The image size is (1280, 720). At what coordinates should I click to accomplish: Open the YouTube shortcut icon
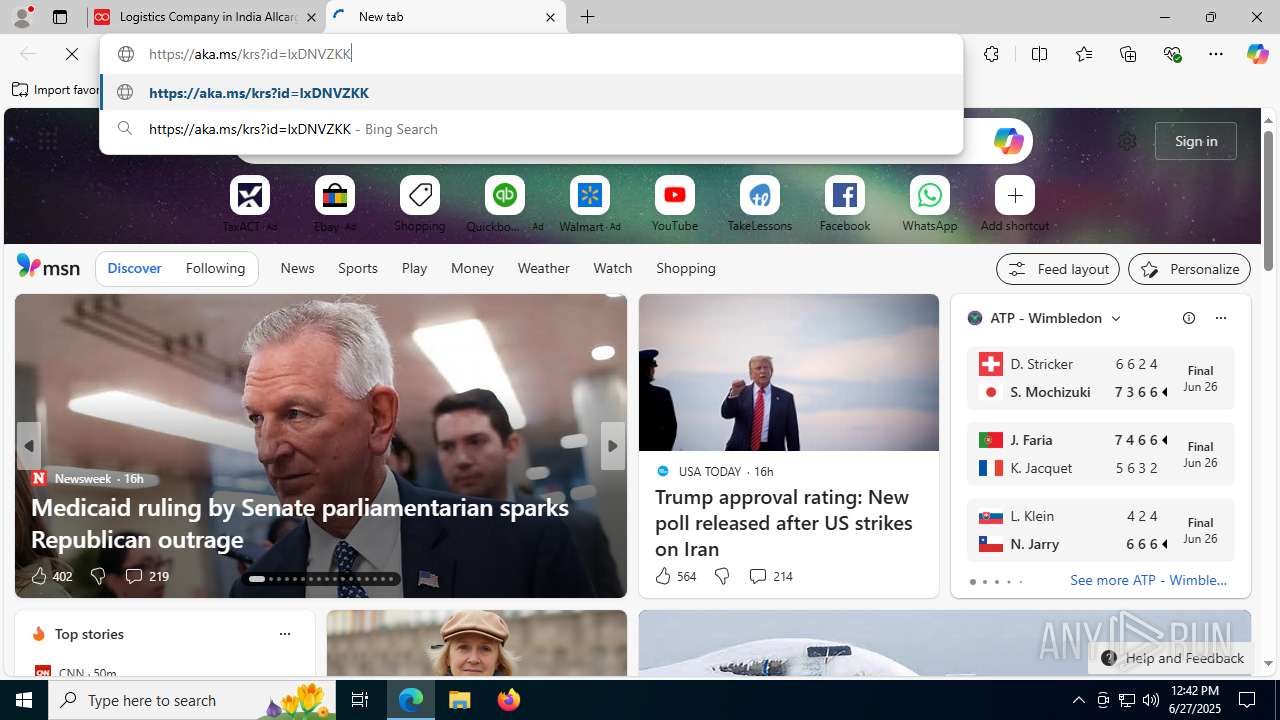(x=675, y=195)
